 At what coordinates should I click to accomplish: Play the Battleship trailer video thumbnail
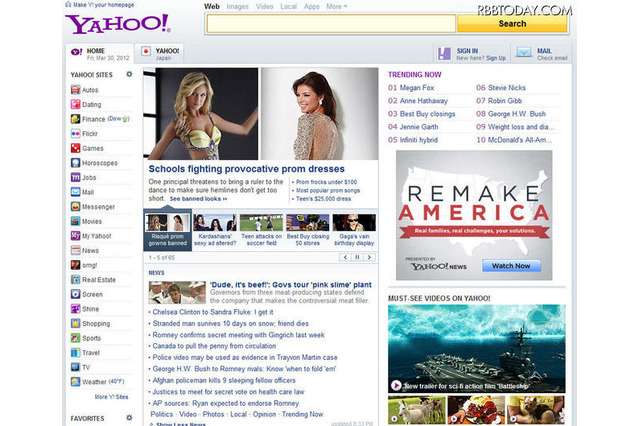(478, 346)
